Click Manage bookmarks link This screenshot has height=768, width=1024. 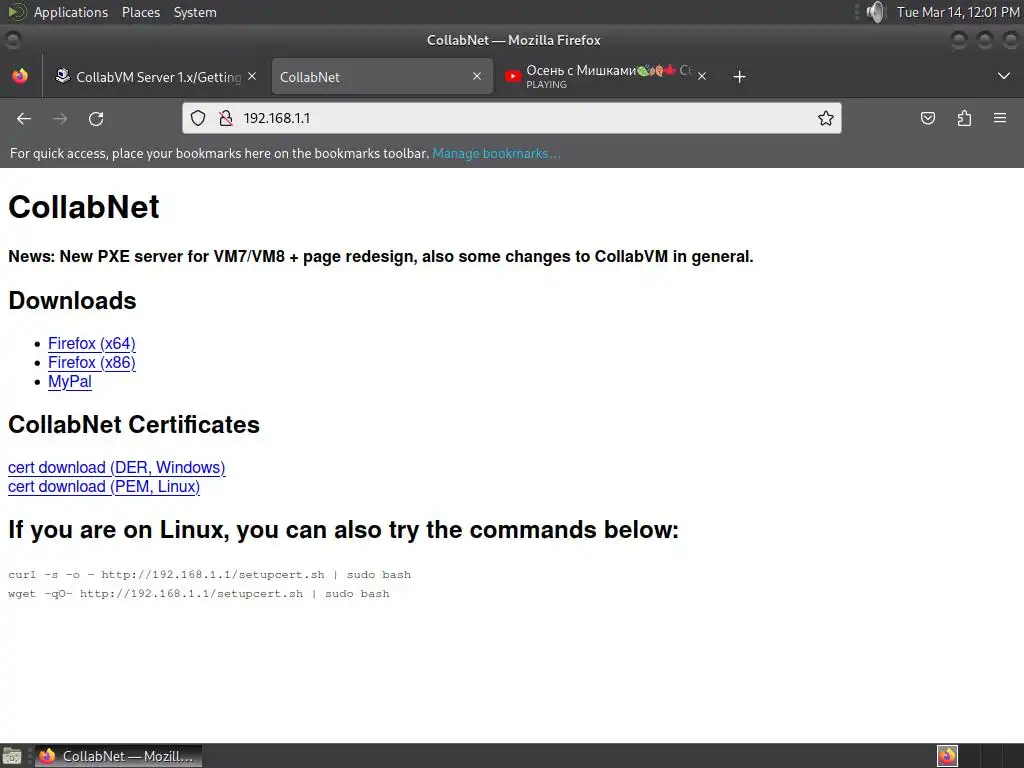(496, 153)
